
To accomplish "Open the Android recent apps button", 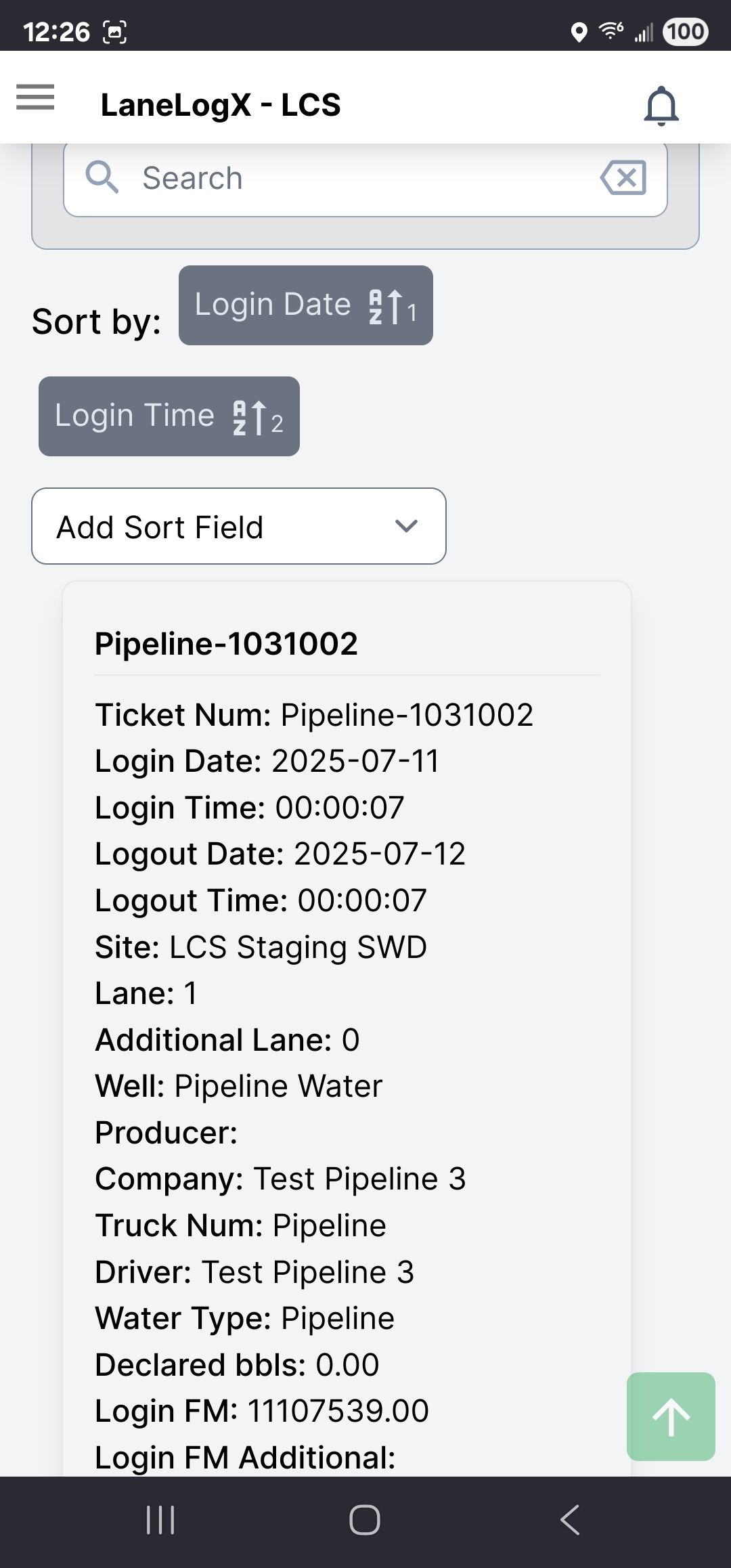I will [161, 1520].
